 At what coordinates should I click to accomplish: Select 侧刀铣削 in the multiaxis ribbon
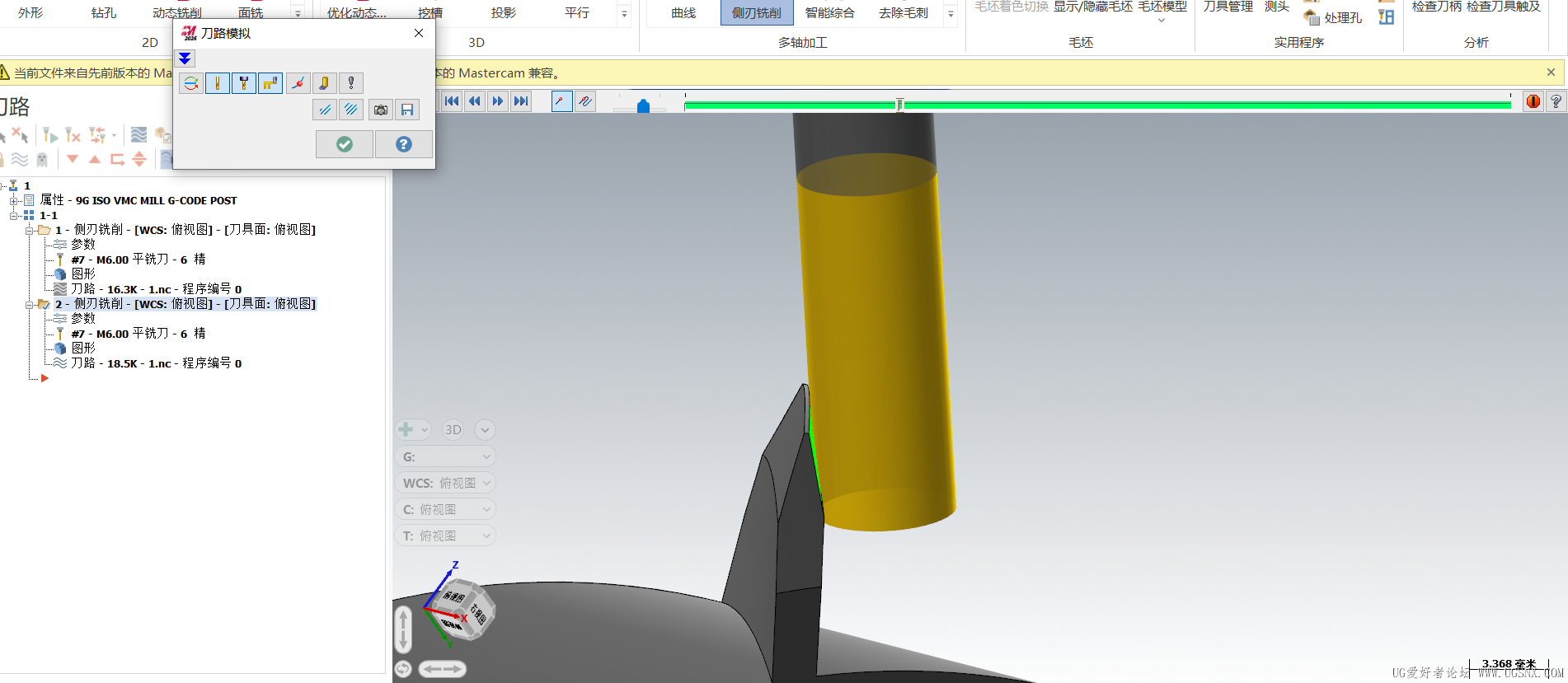(x=756, y=13)
